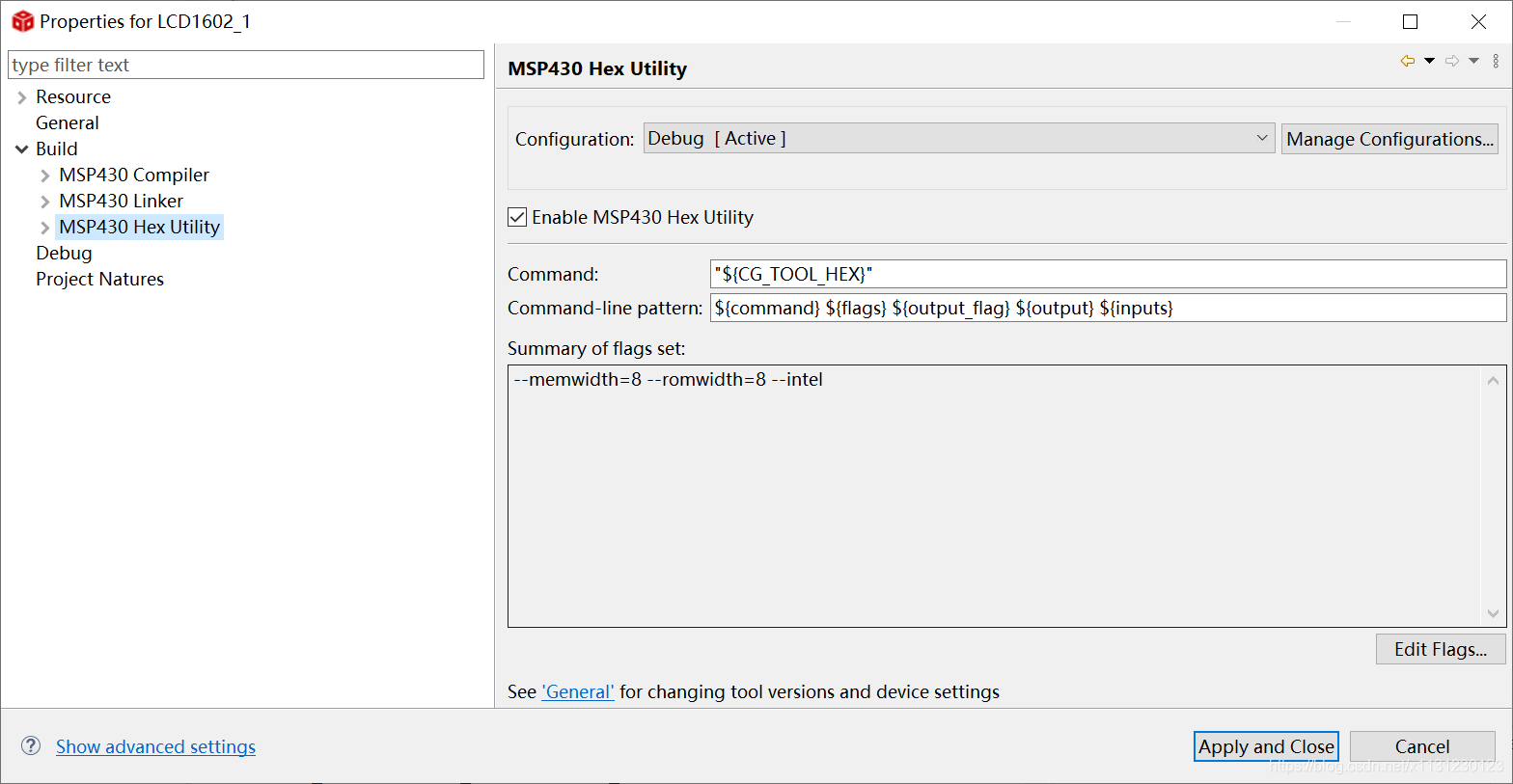The height and width of the screenshot is (784, 1513).
Task: Click the help question mark icon
Action: [31, 745]
